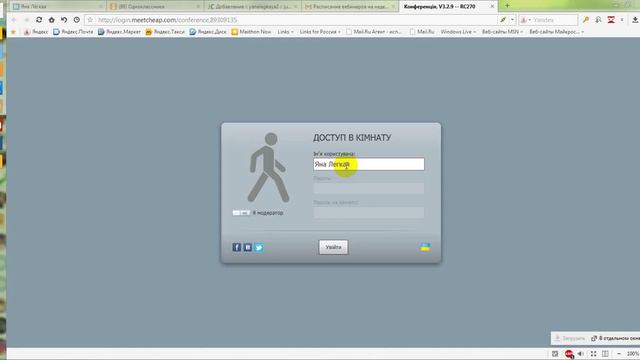Switch to the Одноклассники tab
The image size is (640, 360).
coord(155,6)
